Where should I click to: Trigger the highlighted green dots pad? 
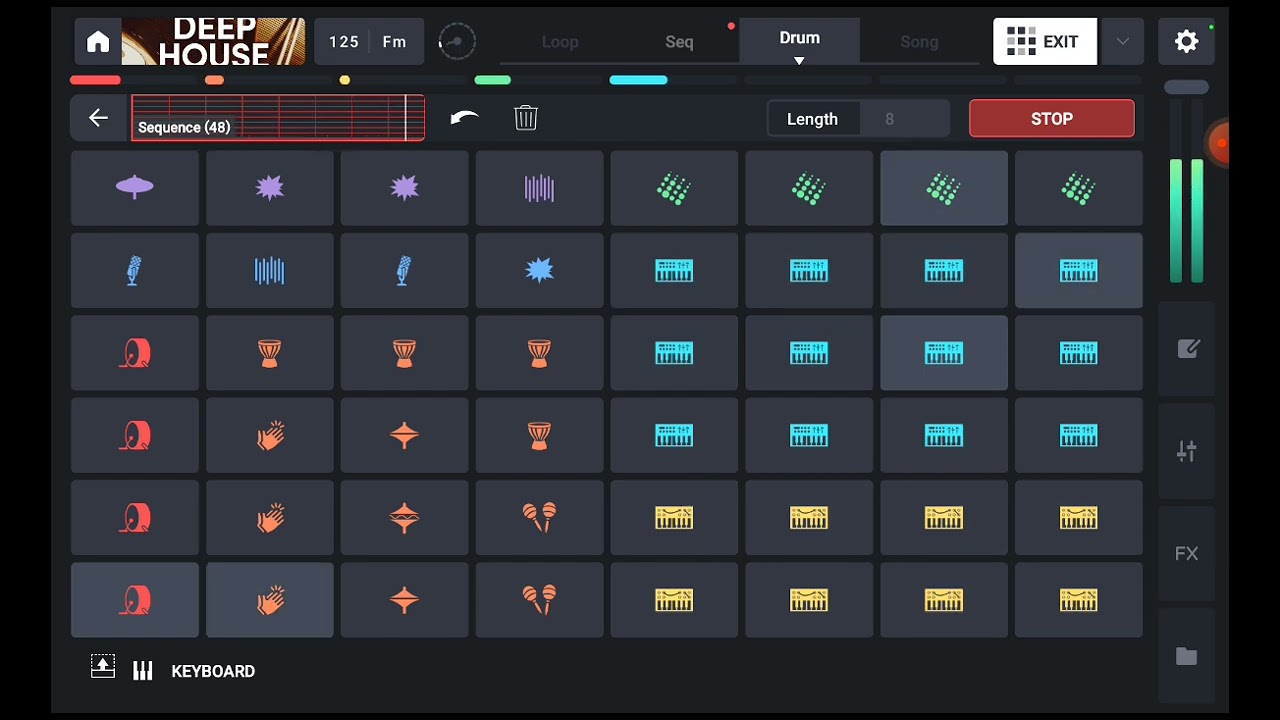[944, 188]
